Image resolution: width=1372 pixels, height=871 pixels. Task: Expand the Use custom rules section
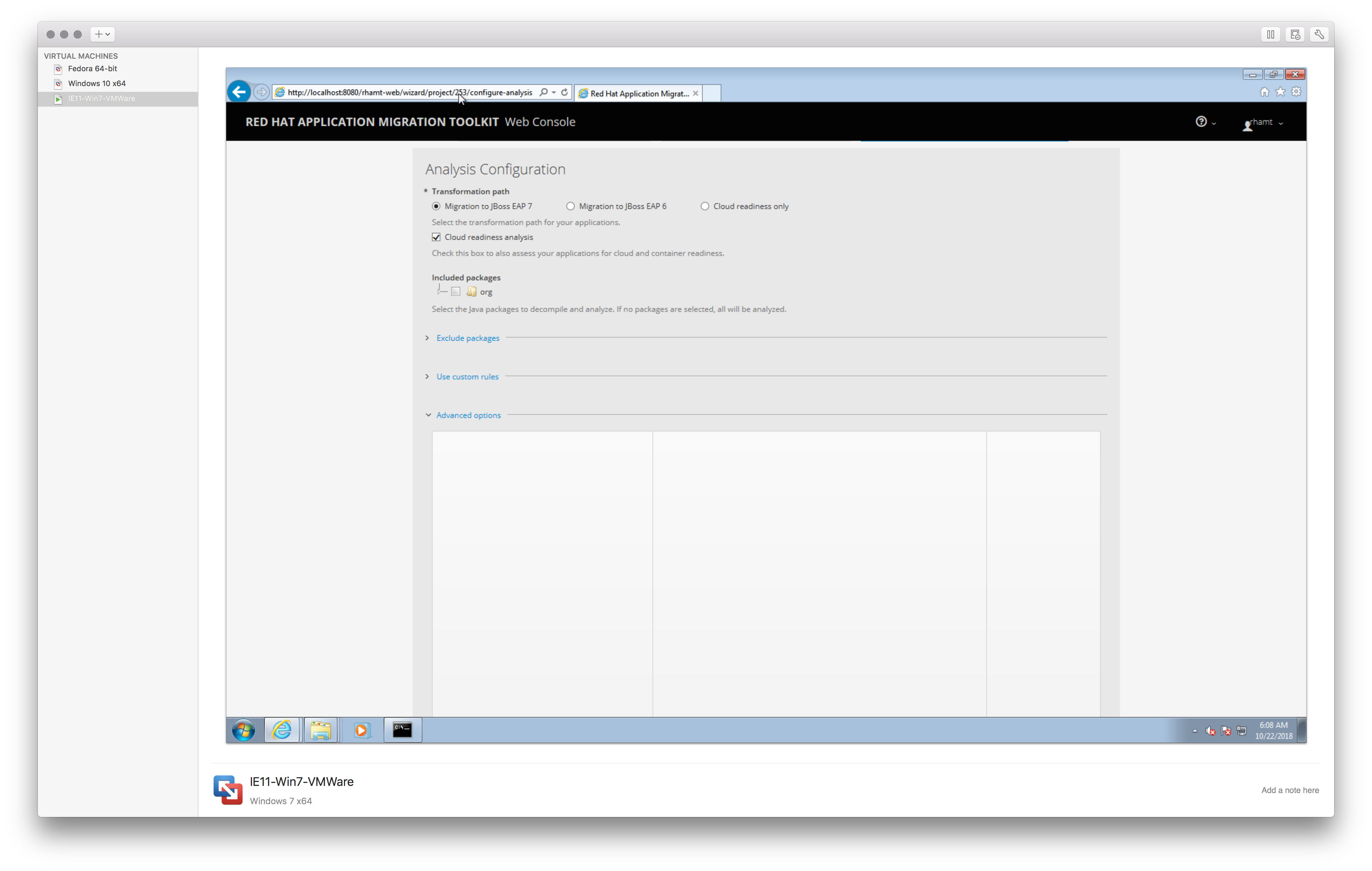[467, 376]
